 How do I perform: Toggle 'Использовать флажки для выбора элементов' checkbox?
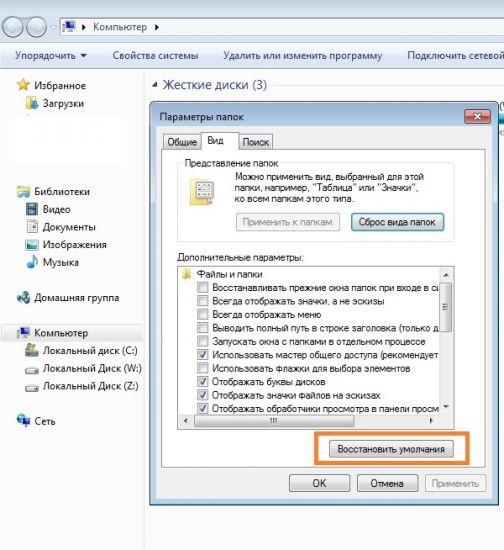203,368
